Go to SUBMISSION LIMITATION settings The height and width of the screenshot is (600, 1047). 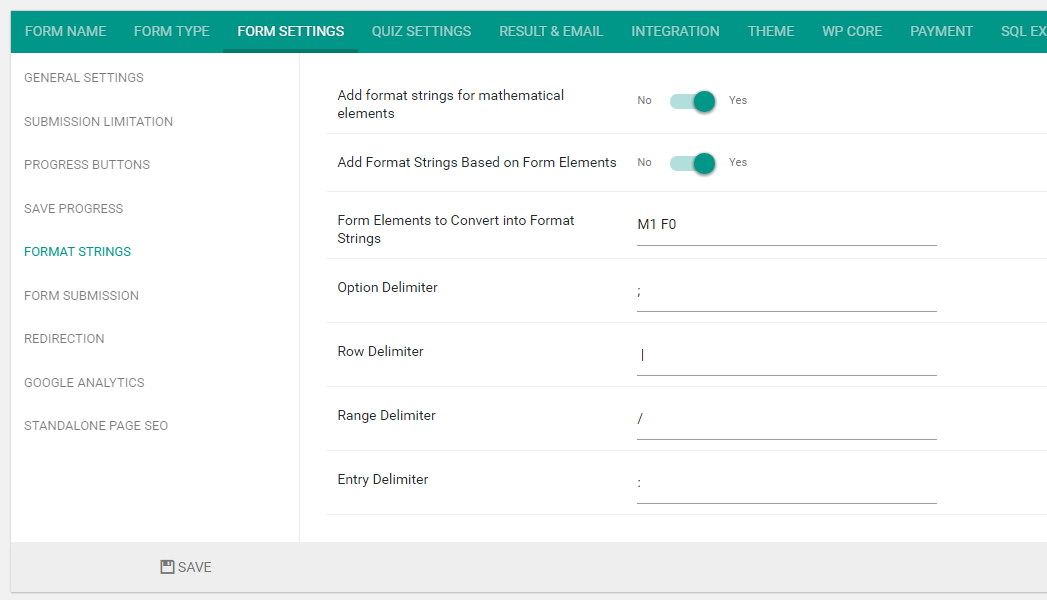98,121
